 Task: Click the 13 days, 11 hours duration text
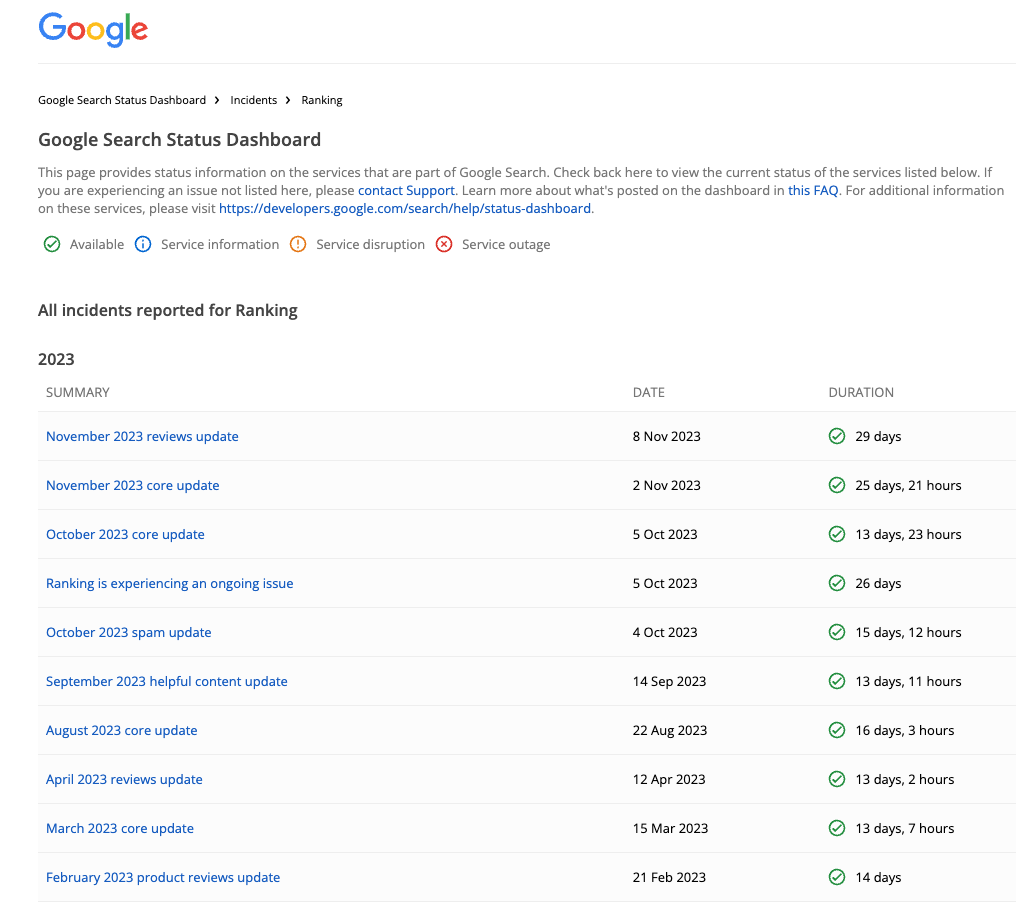pyautogui.click(x=908, y=681)
